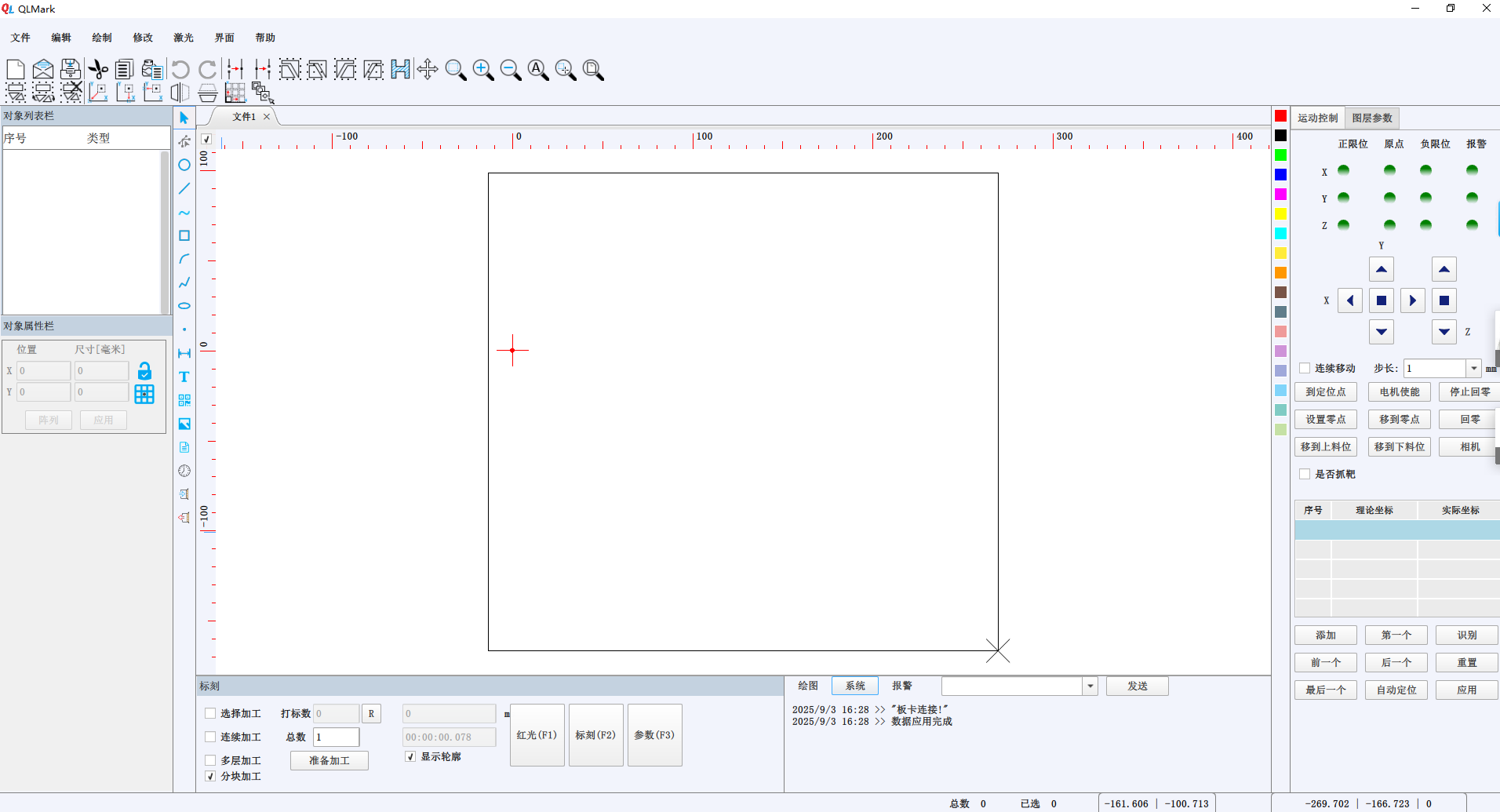1500x812 pixels.
Task: Select the node editing tool
Action: [x=184, y=141]
